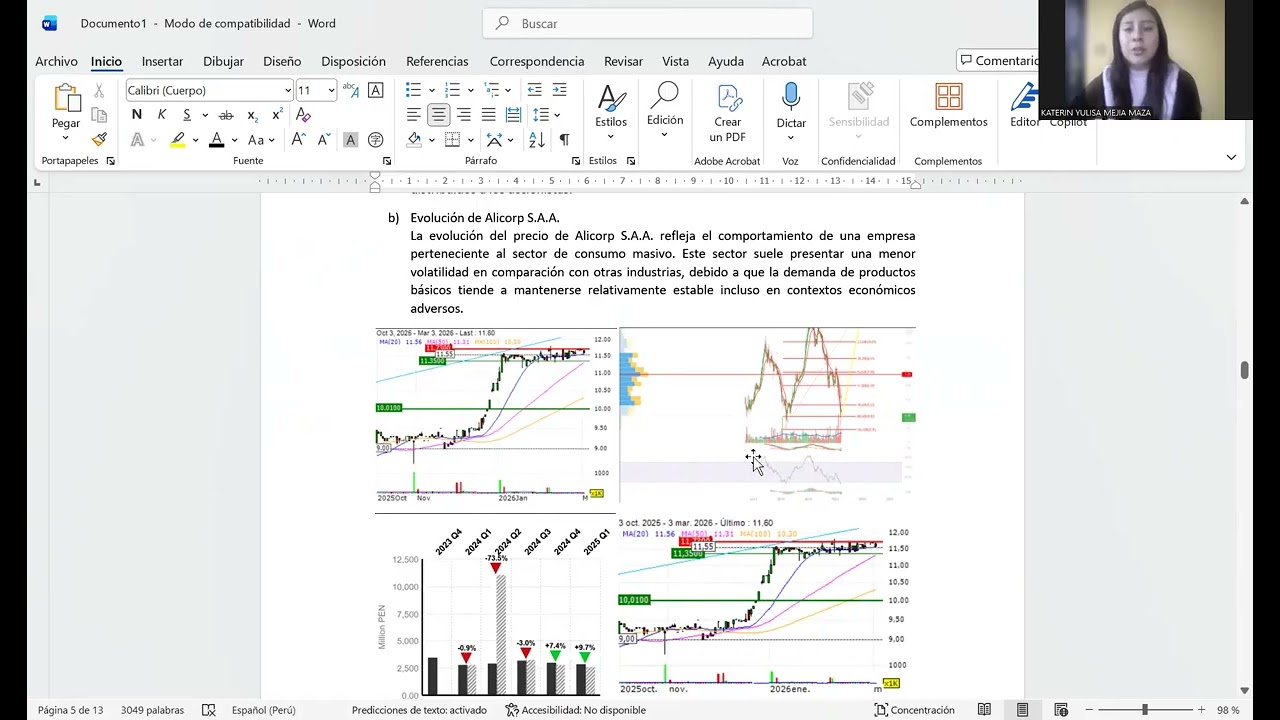
Task: Open the Estilos pane launcher
Action: 631,161
